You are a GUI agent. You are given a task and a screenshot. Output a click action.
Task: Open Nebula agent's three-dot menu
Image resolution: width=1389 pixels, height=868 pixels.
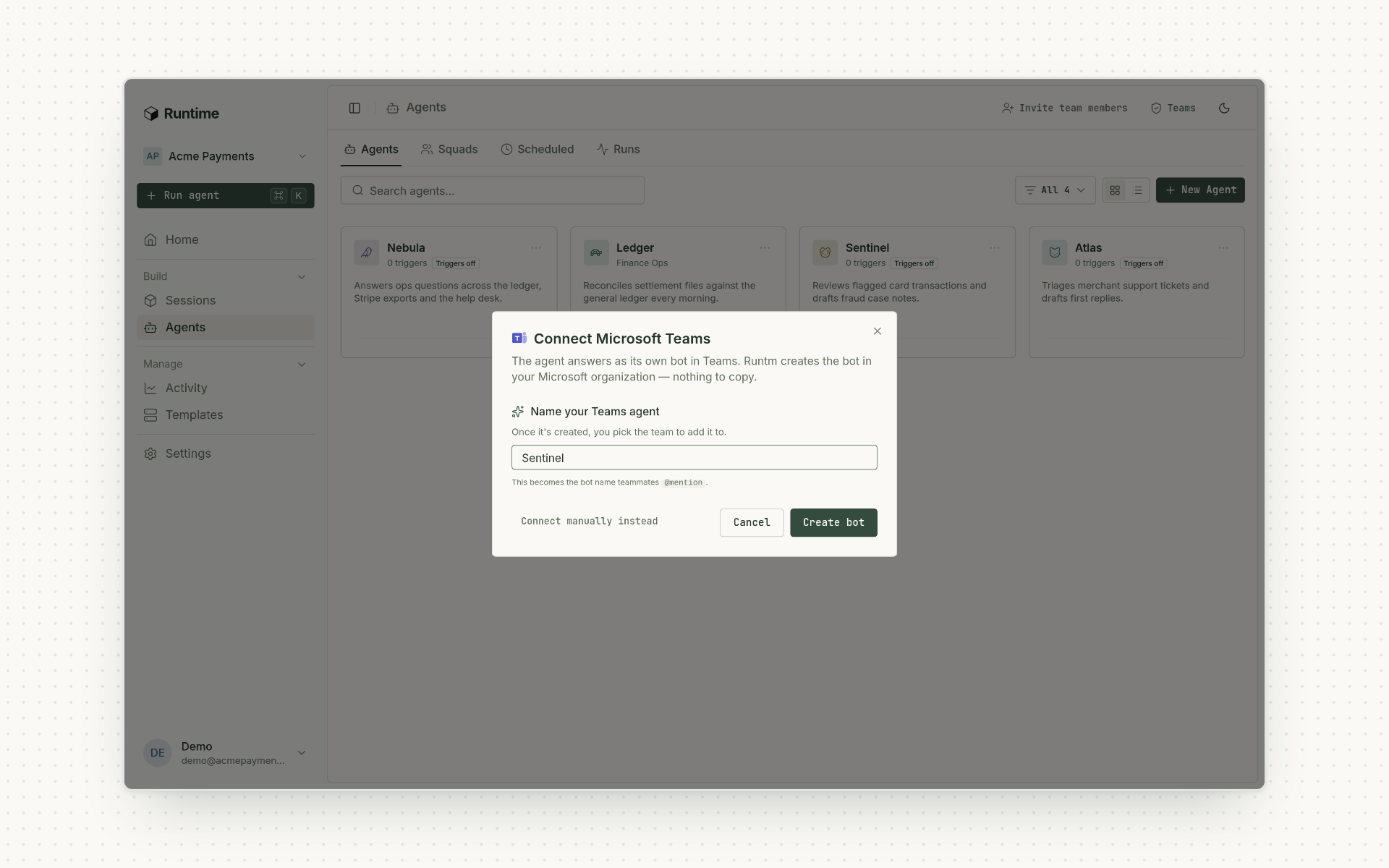click(536, 248)
